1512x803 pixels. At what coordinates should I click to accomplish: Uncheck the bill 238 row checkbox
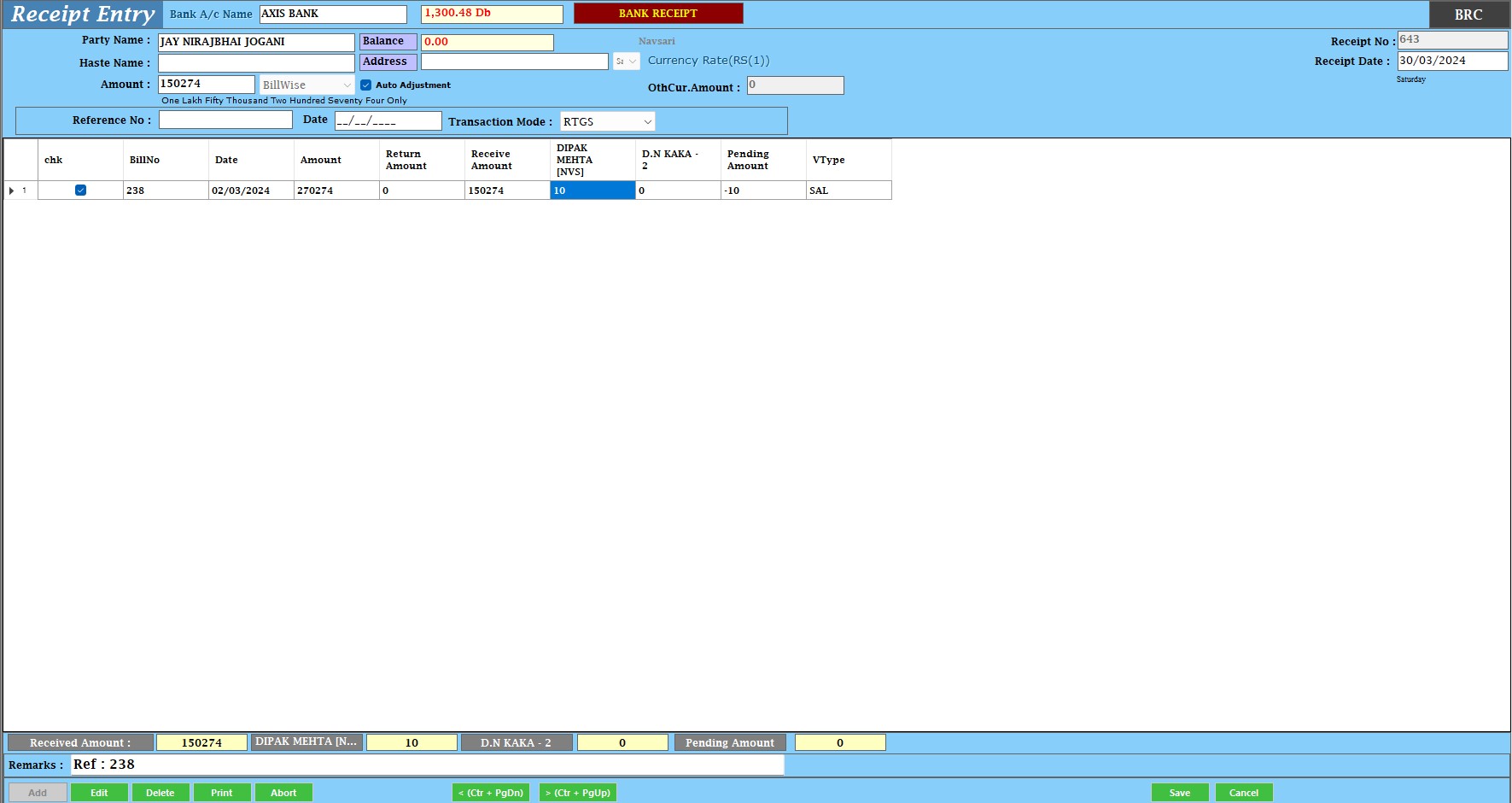80,190
